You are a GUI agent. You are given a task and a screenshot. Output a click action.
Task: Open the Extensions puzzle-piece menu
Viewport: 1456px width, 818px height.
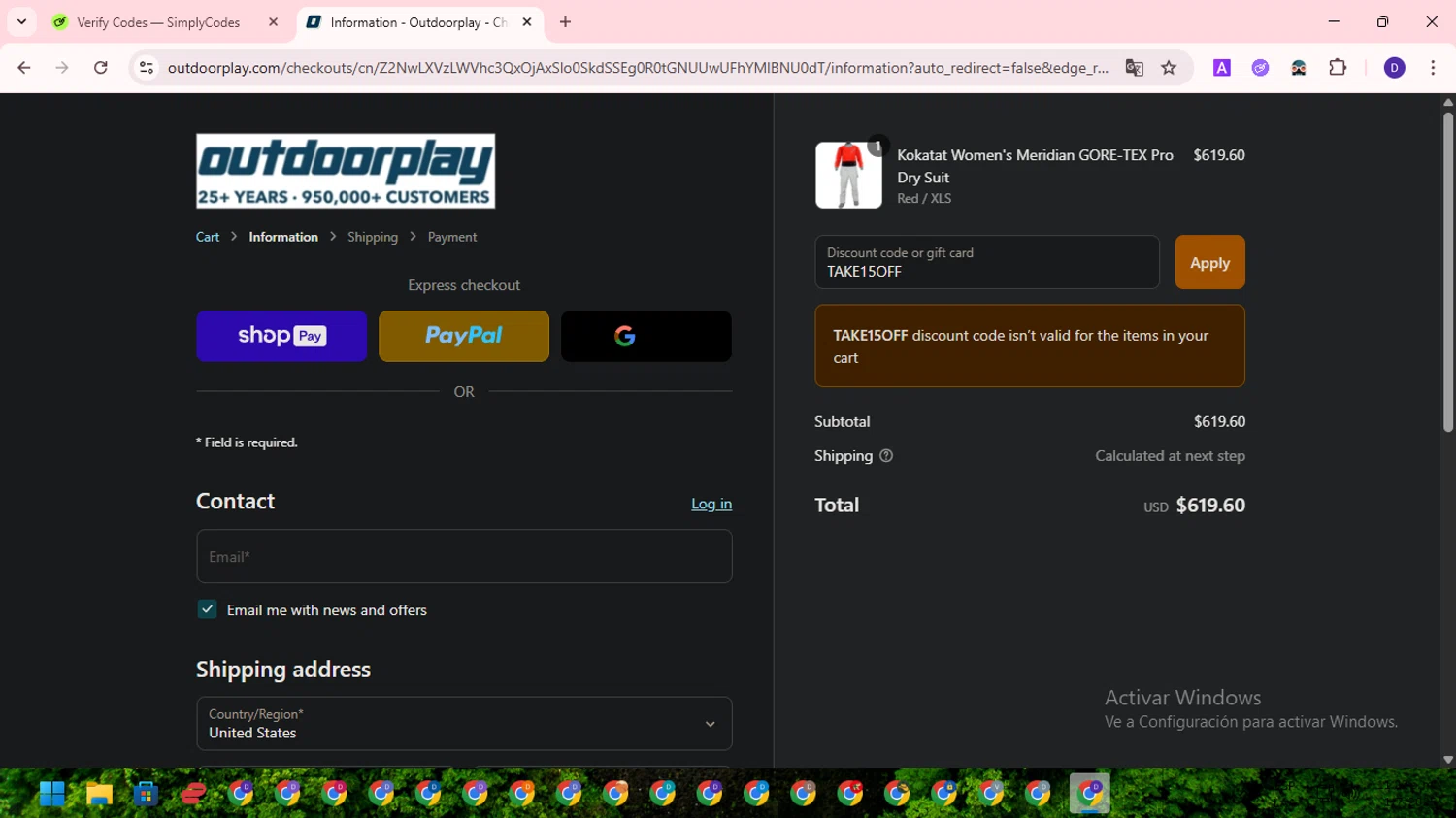1338,68
